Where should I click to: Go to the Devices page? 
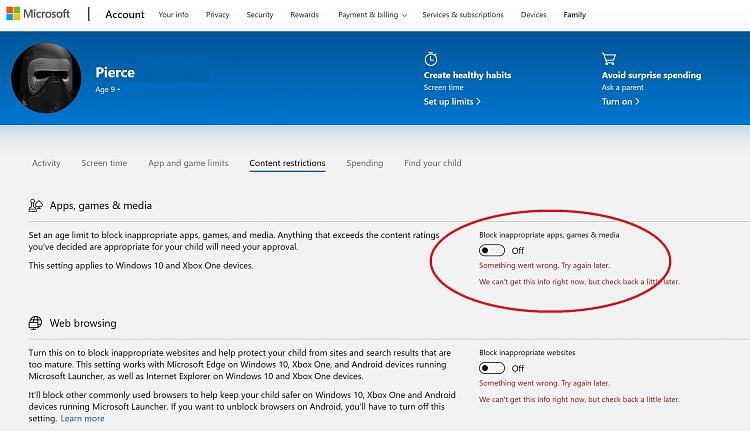(x=533, y=15)
